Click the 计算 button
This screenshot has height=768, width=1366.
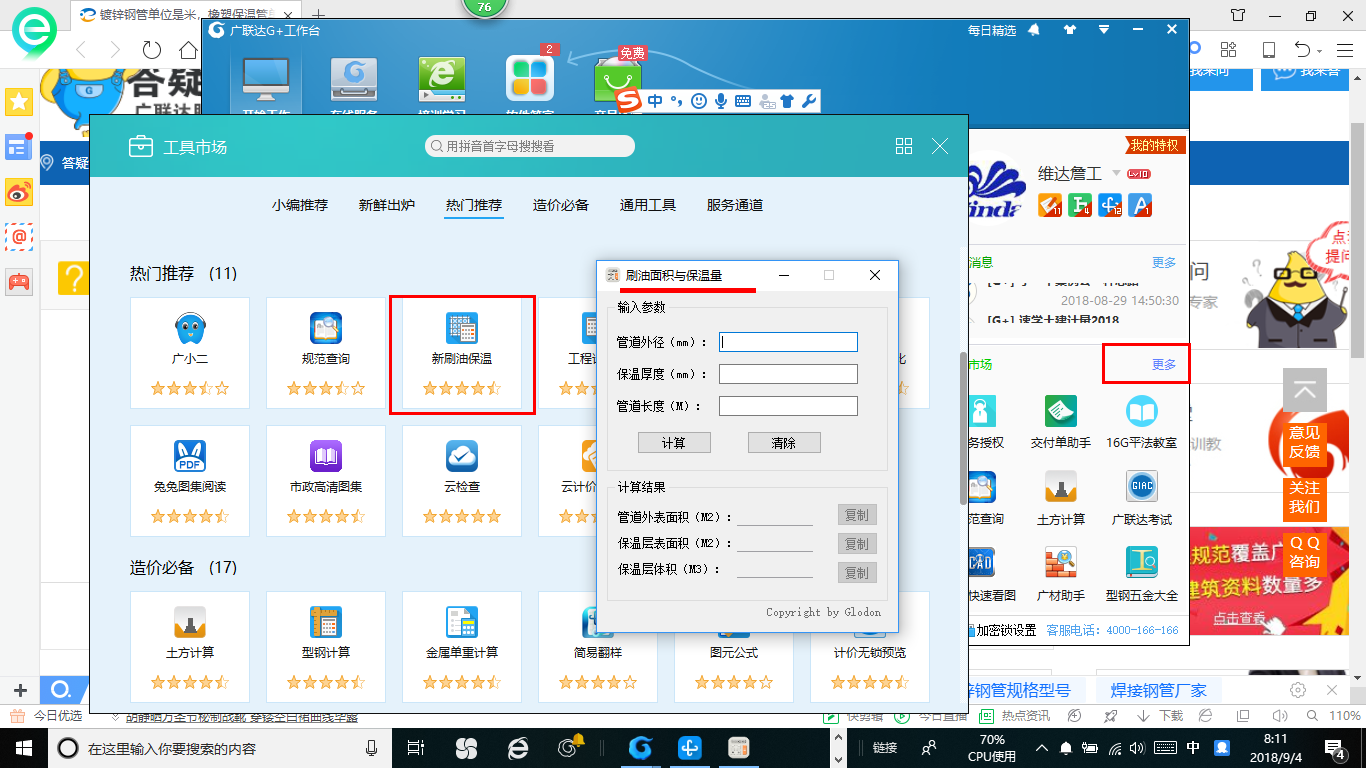pos(674,443)
